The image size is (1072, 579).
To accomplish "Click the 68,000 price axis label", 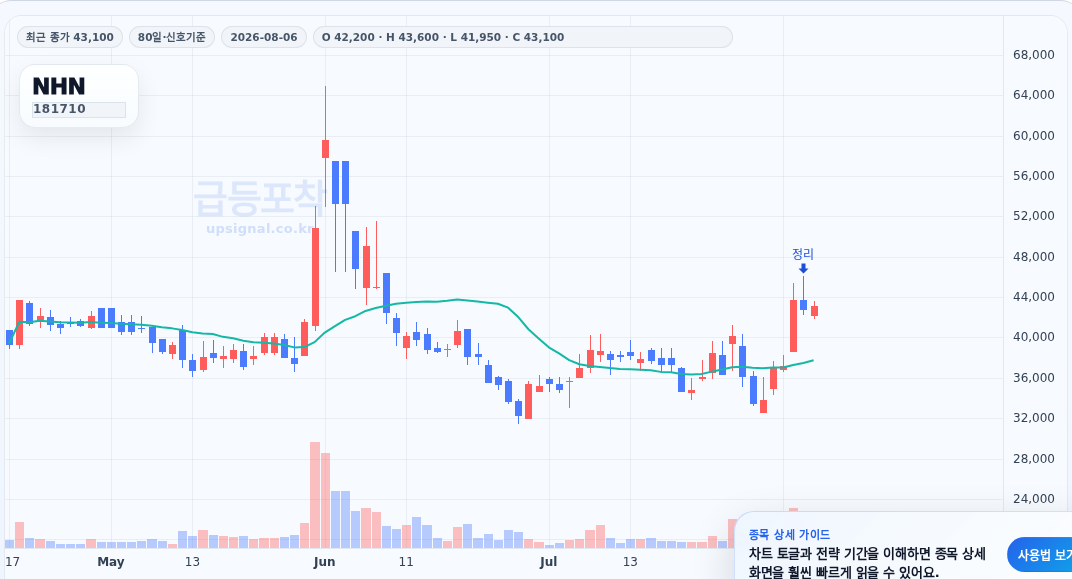I will pyautogui.click(x=1034, y=55).
